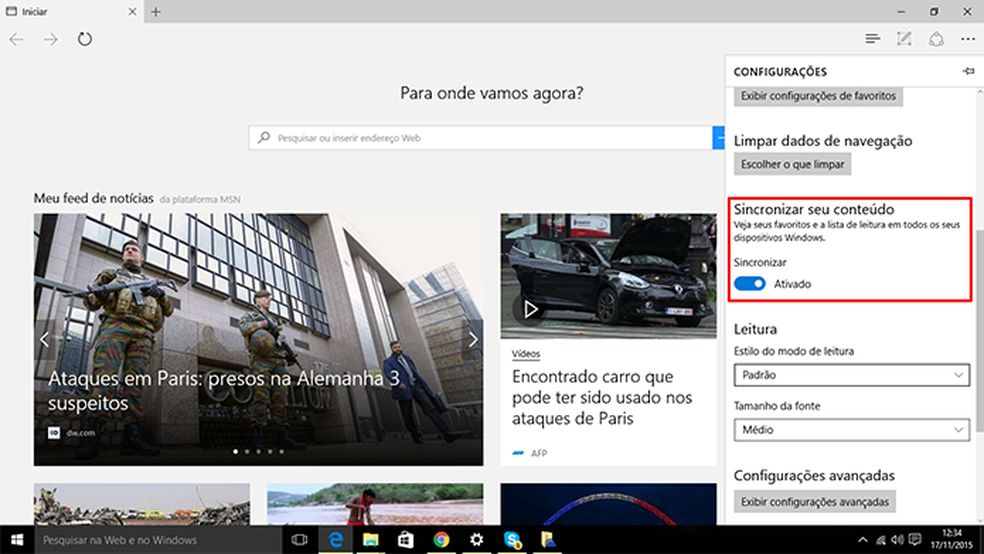Click the last taskbar app icon
Viewport: 984px width, 554px height.
click(548, 540)
